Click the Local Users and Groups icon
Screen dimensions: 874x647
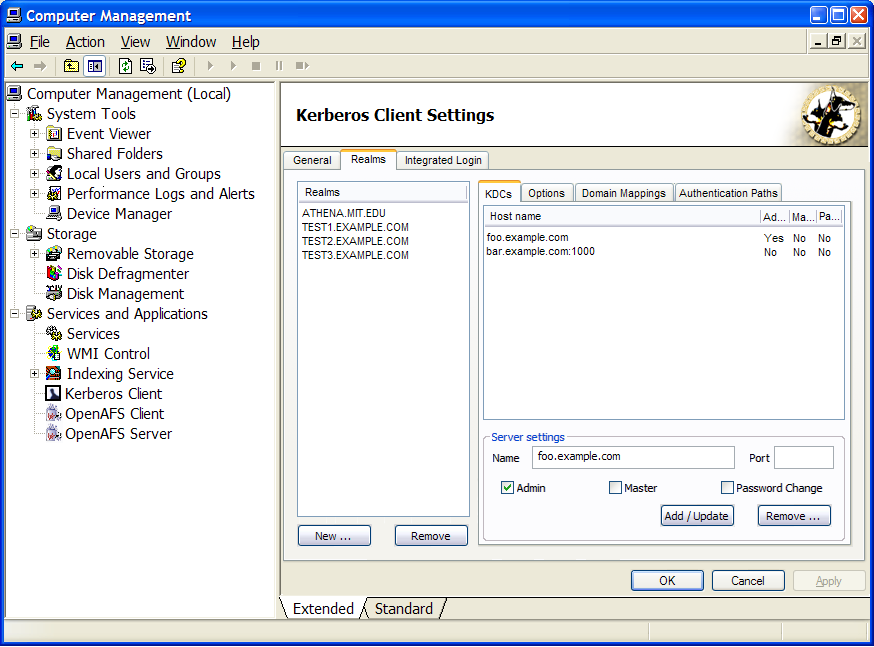click(54, 174)
